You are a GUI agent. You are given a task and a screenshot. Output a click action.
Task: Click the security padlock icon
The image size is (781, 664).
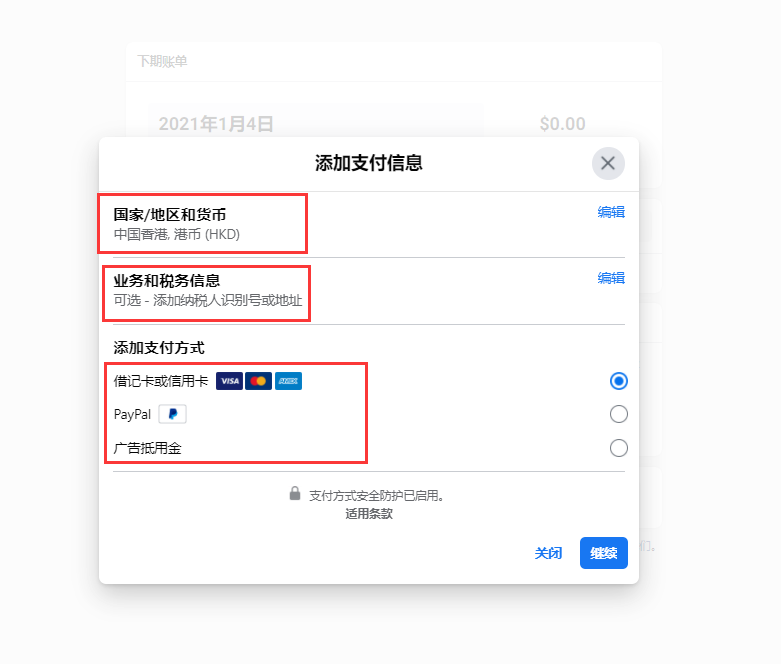coord(295,494)
